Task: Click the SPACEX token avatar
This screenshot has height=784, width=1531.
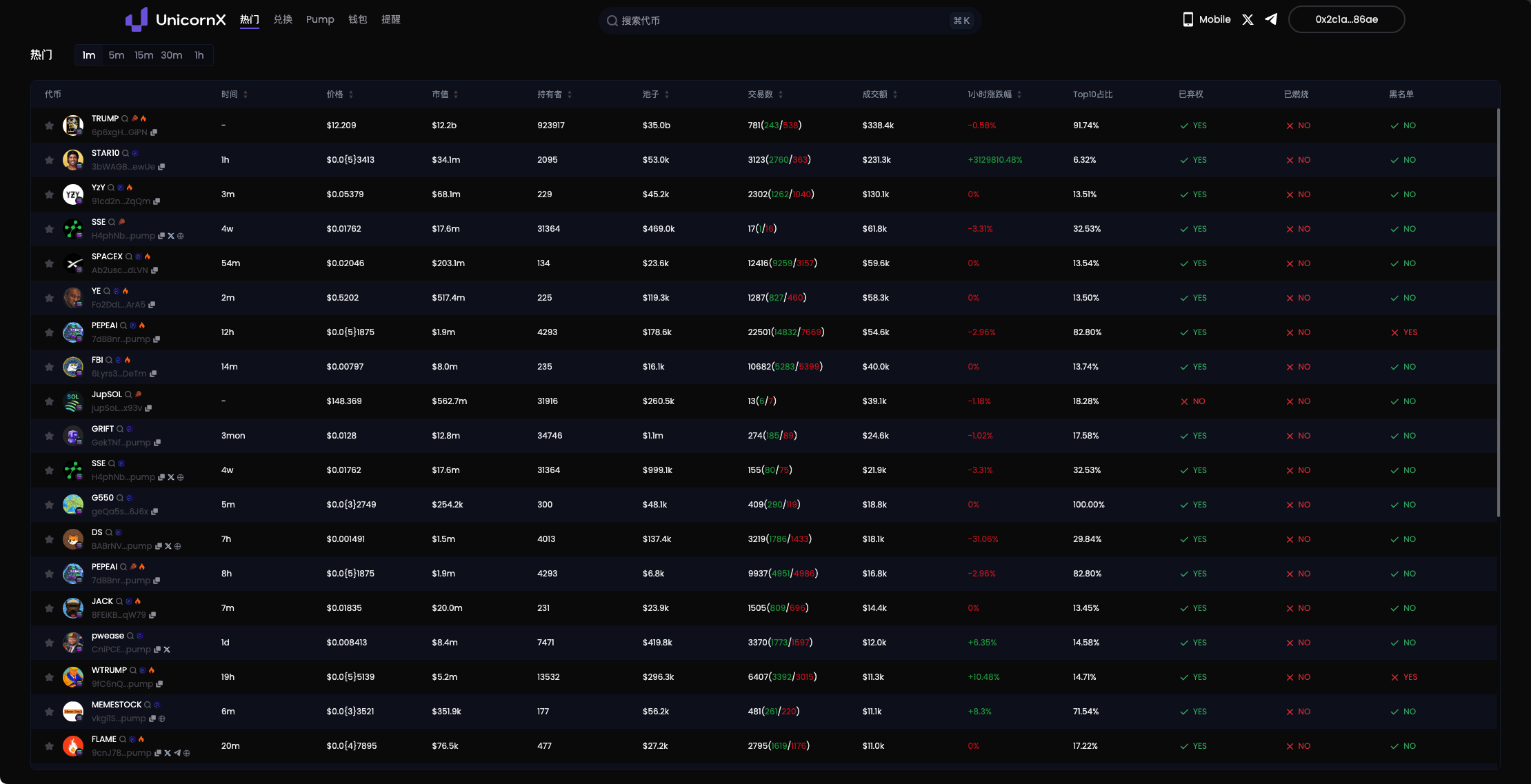Action: pos(73,263)
